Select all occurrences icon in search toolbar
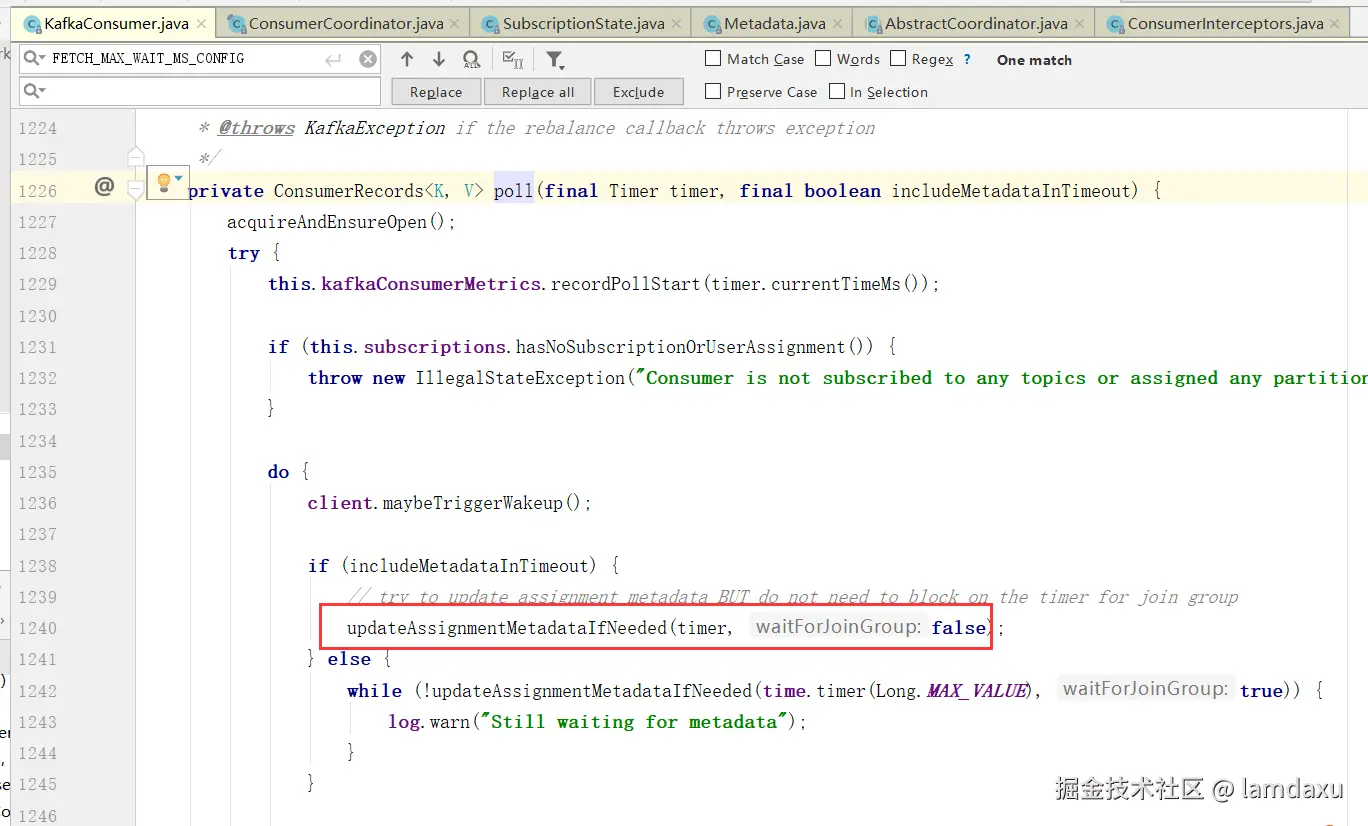1368x826 pixels. tap(513, 60)
